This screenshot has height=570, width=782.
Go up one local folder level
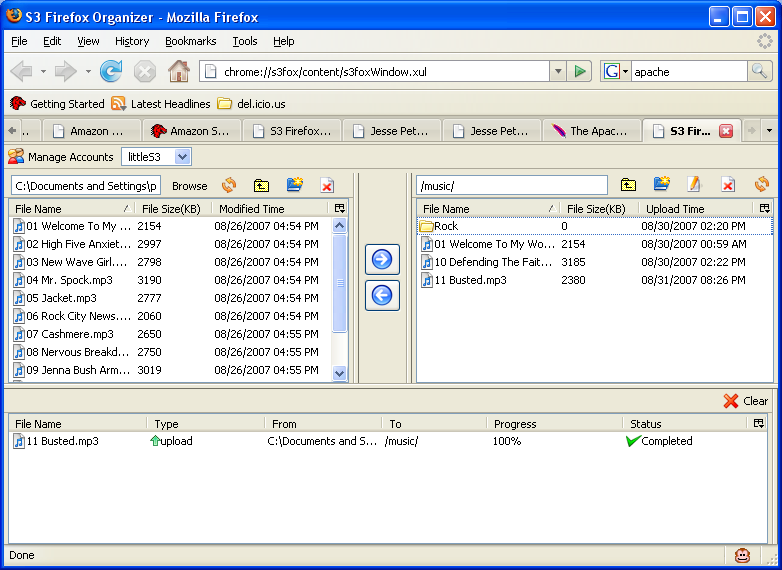pos(261,186)
